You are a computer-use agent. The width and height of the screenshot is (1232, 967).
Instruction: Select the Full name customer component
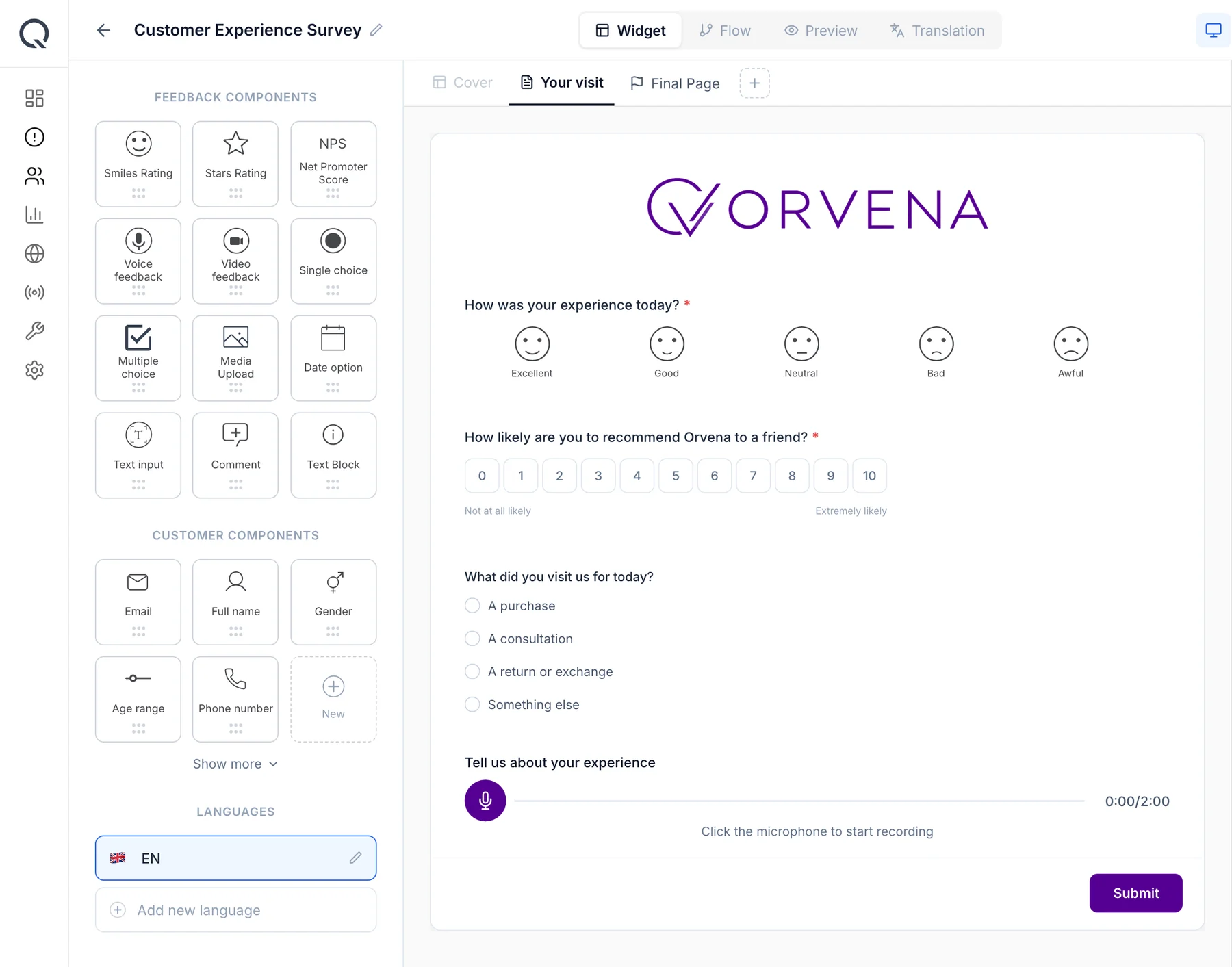(x=235, y=602)
